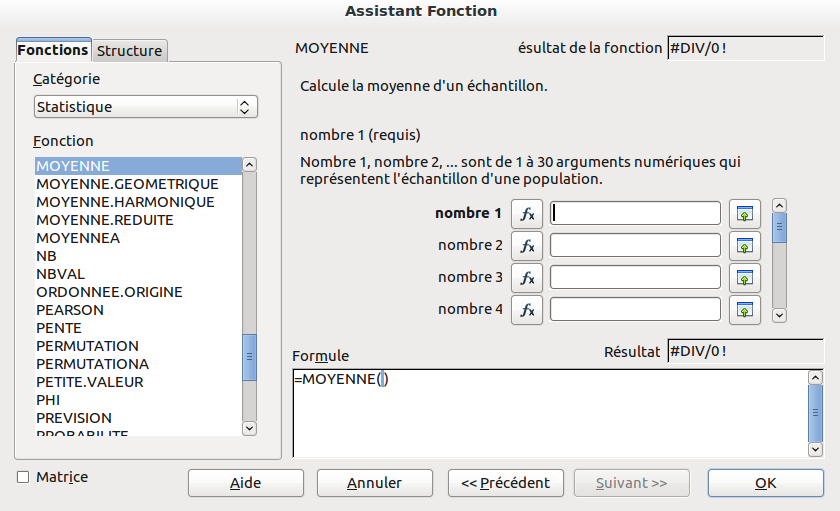Open the Catégorie dropdown showing Statistique
The image size is (840, 511).
coord(146,107)
